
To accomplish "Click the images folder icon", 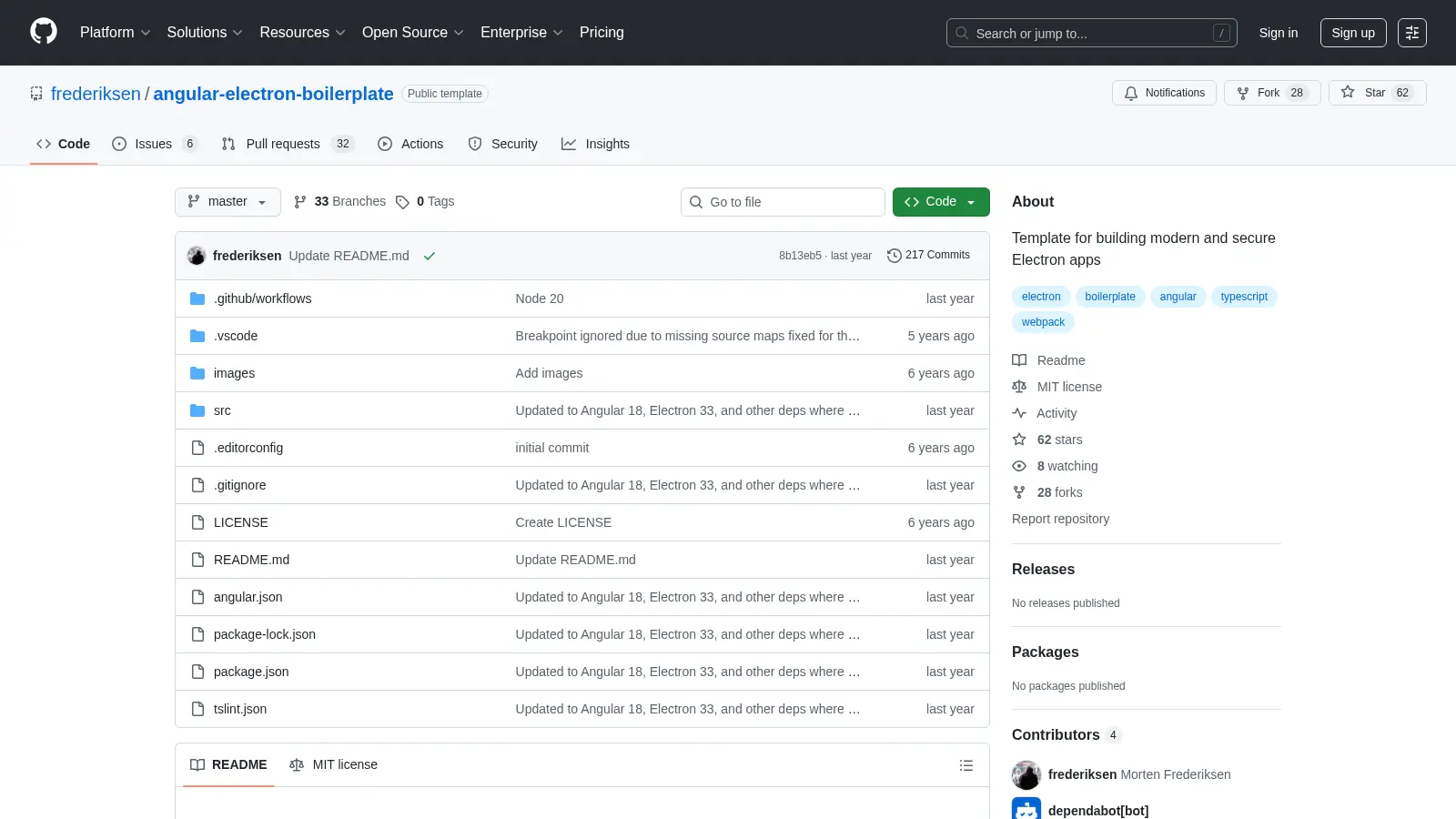I will (x=197, y=373).
